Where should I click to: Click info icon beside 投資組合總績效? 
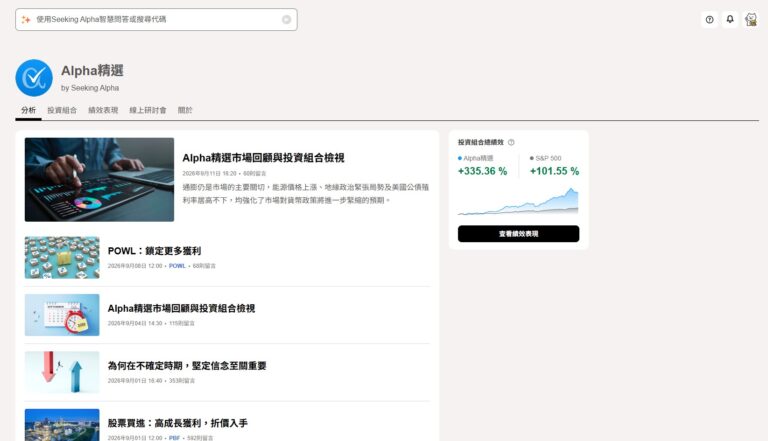tap(511, 143)
